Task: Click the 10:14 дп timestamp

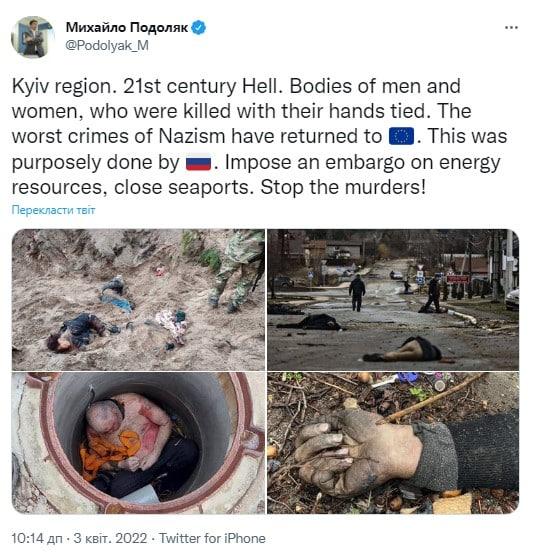Action: (x=37, y=538)
